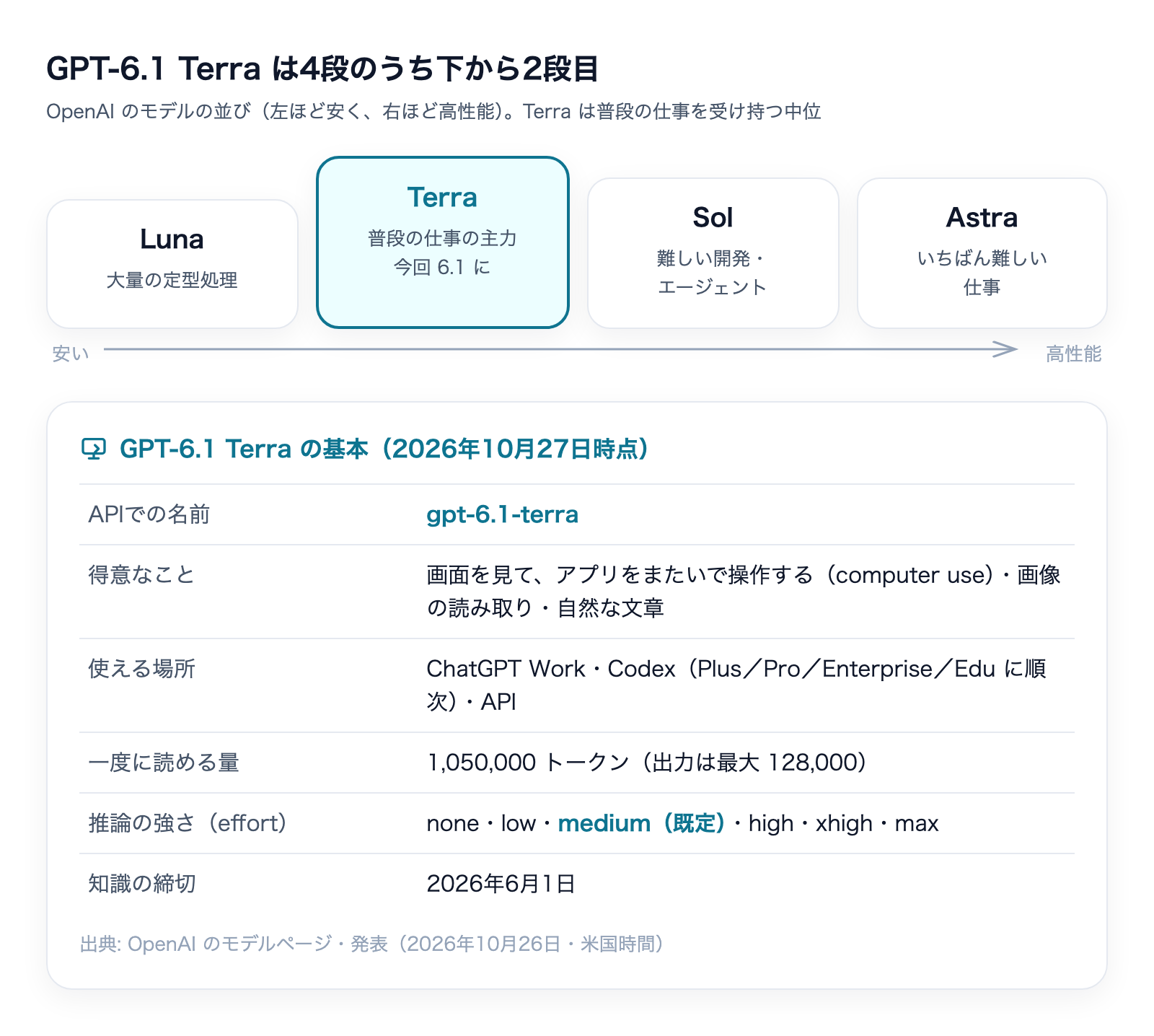Click the '知識の締切' row label
Viewport: 1154px width, 1036px height.
point(142,884)
